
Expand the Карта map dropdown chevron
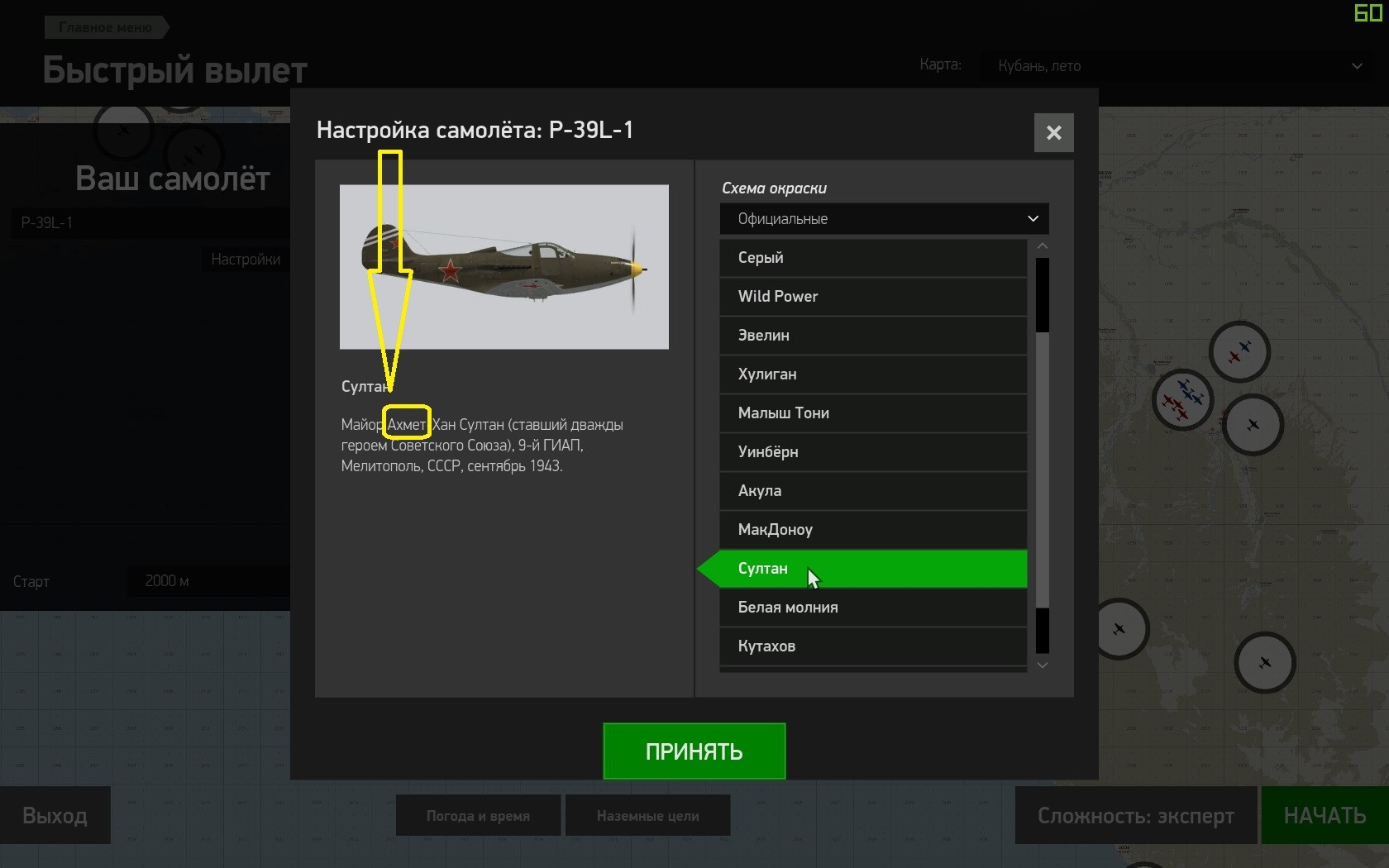(x=1357, y=66)
